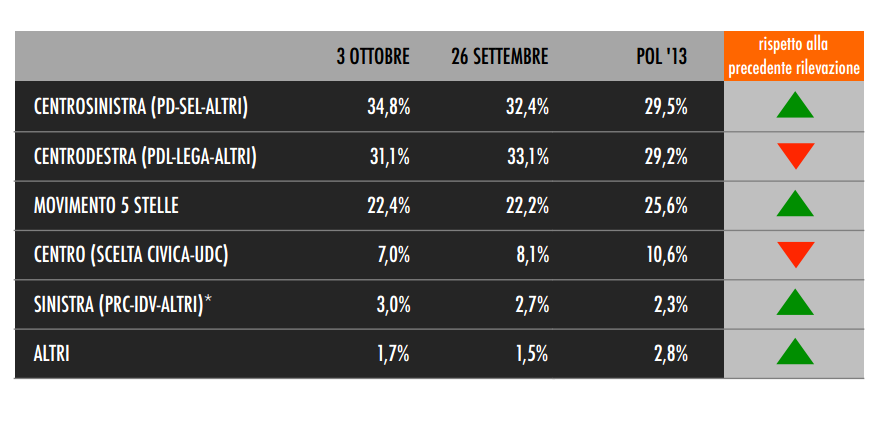
Task: Click the red down arrow for Centro
Action: [795, 254]
